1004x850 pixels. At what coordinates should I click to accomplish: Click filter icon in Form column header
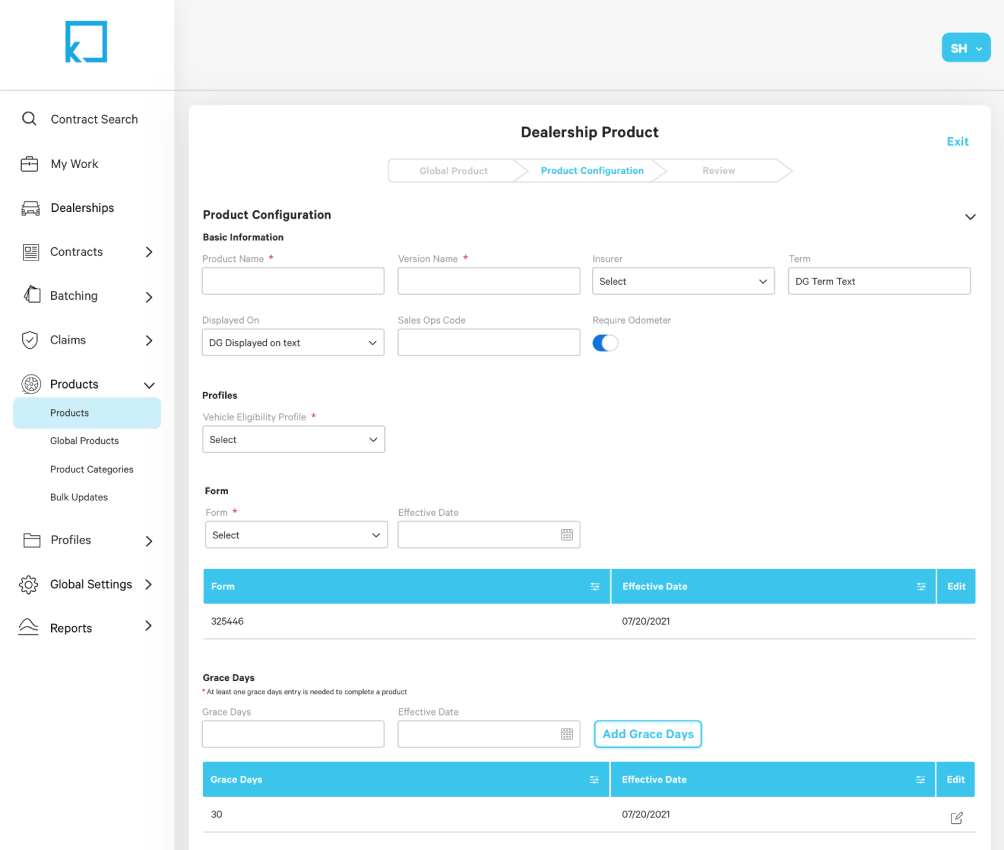click(595, 587)
